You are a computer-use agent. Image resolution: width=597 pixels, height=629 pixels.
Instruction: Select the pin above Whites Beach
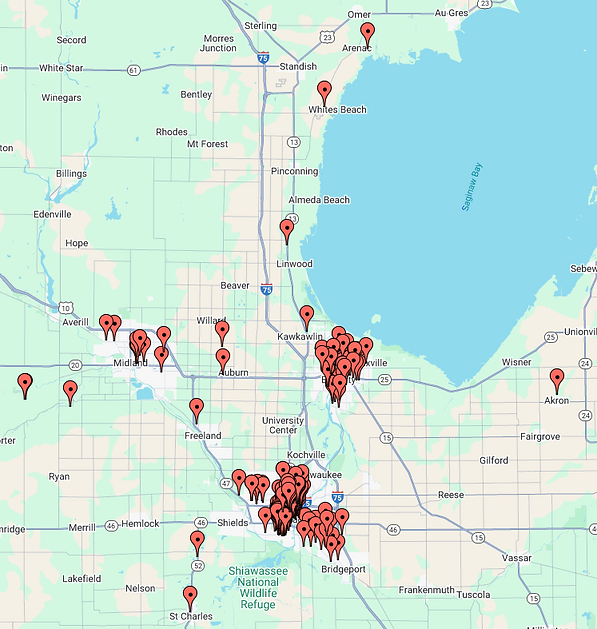point(324,93)
